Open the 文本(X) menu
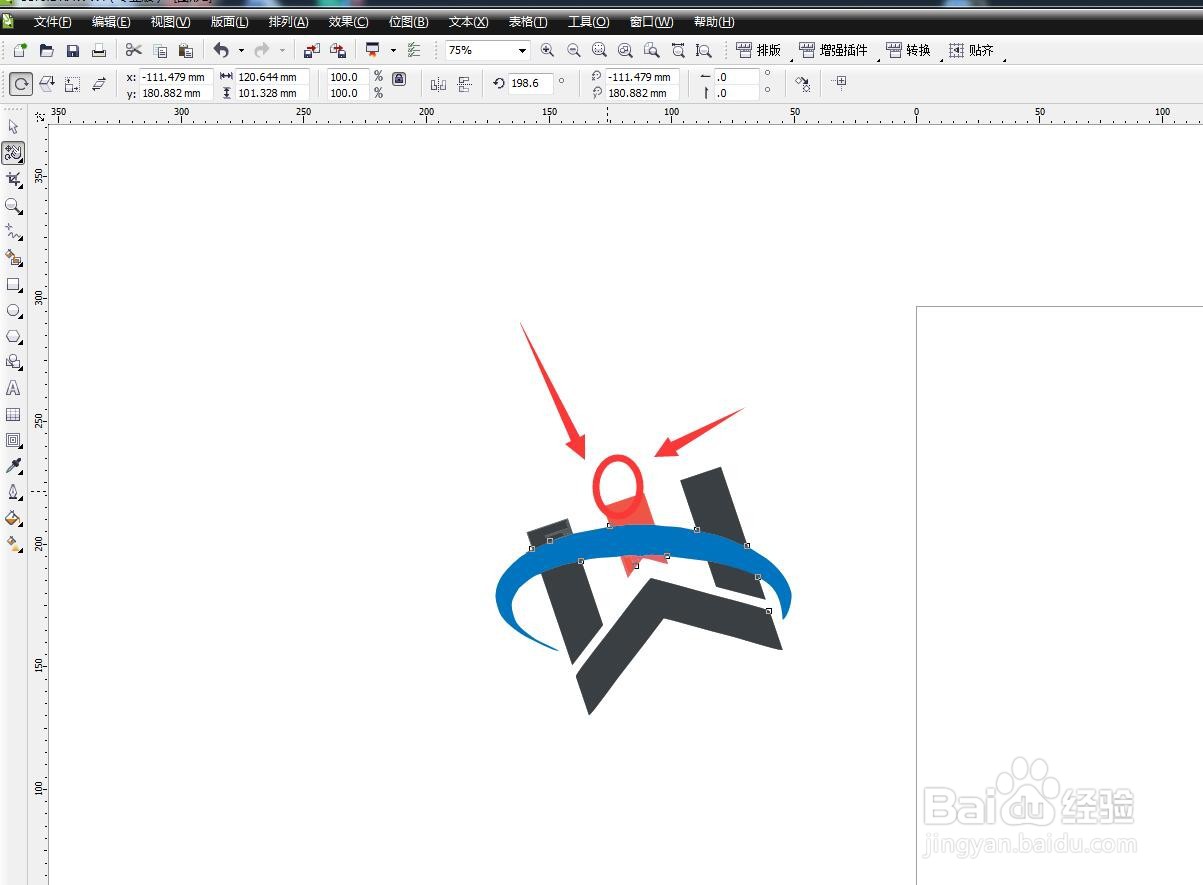 pos(468,22)
